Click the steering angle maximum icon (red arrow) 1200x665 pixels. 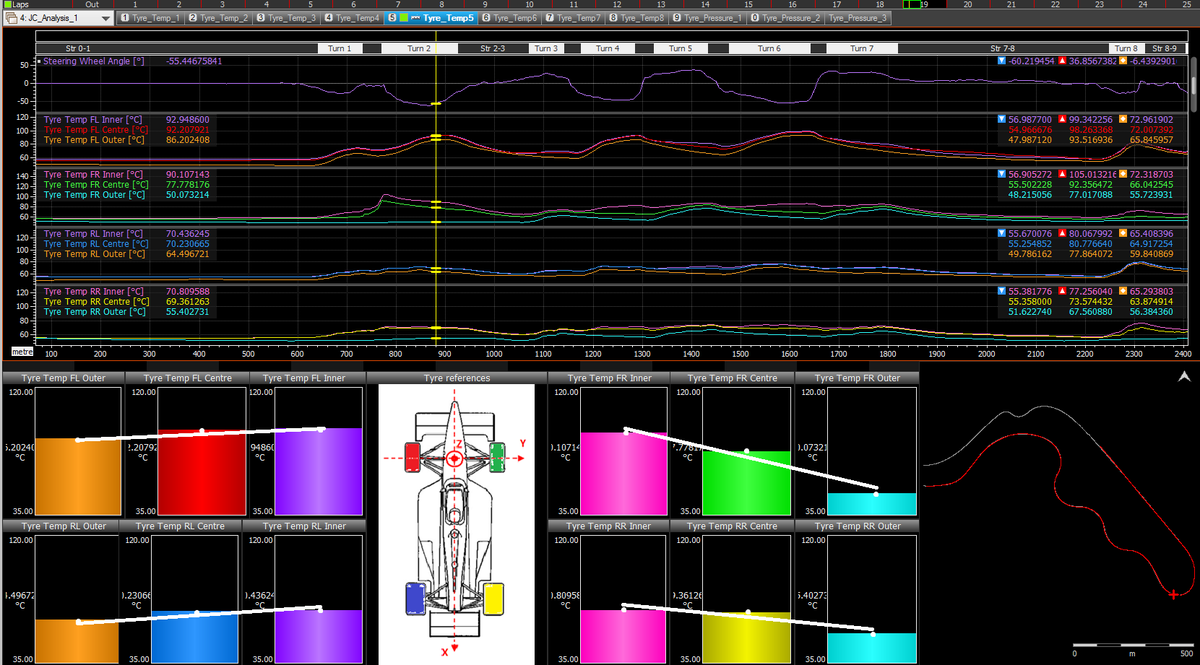click(1063, 61)
